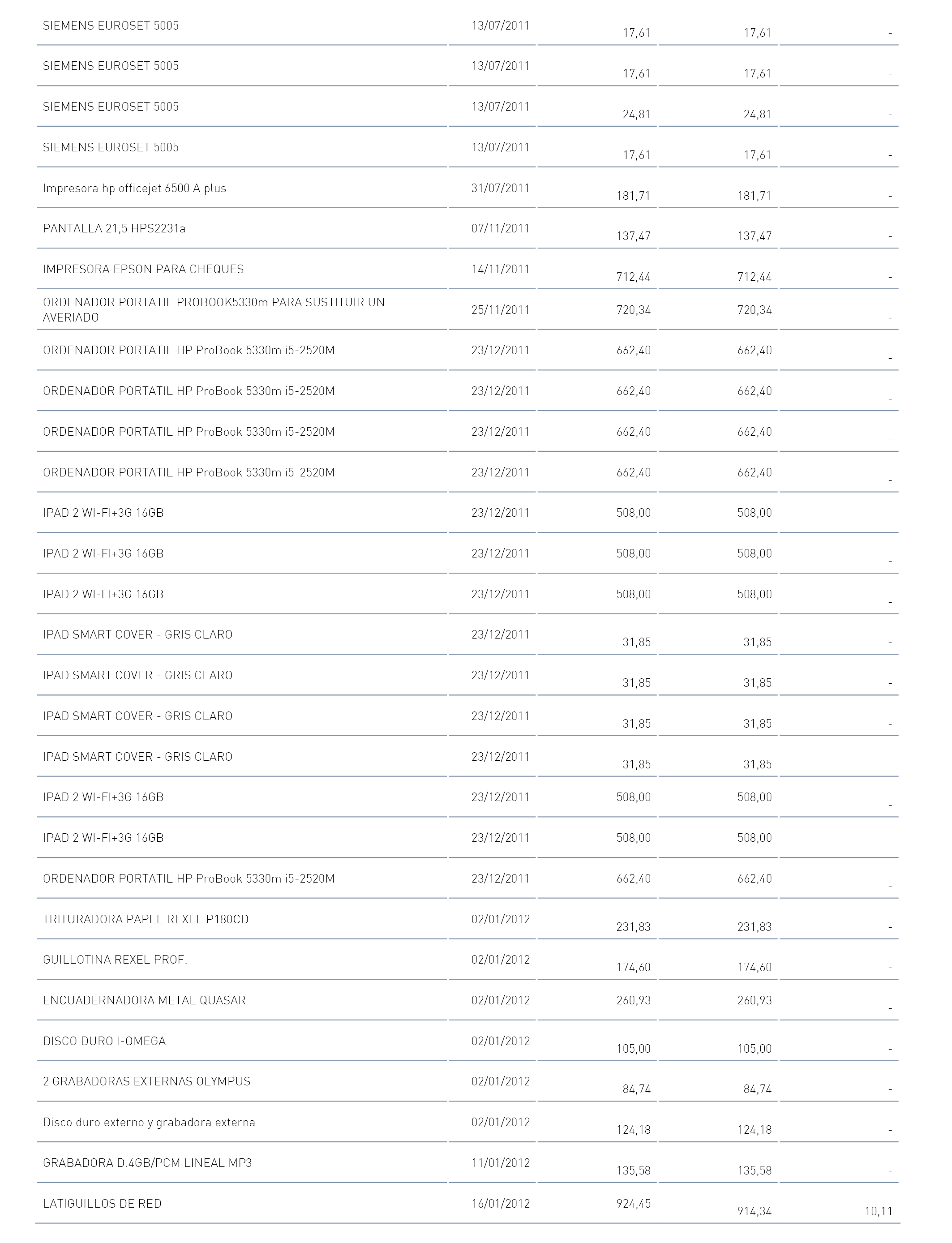Select the remaining value 10,11

point(879,1211)
